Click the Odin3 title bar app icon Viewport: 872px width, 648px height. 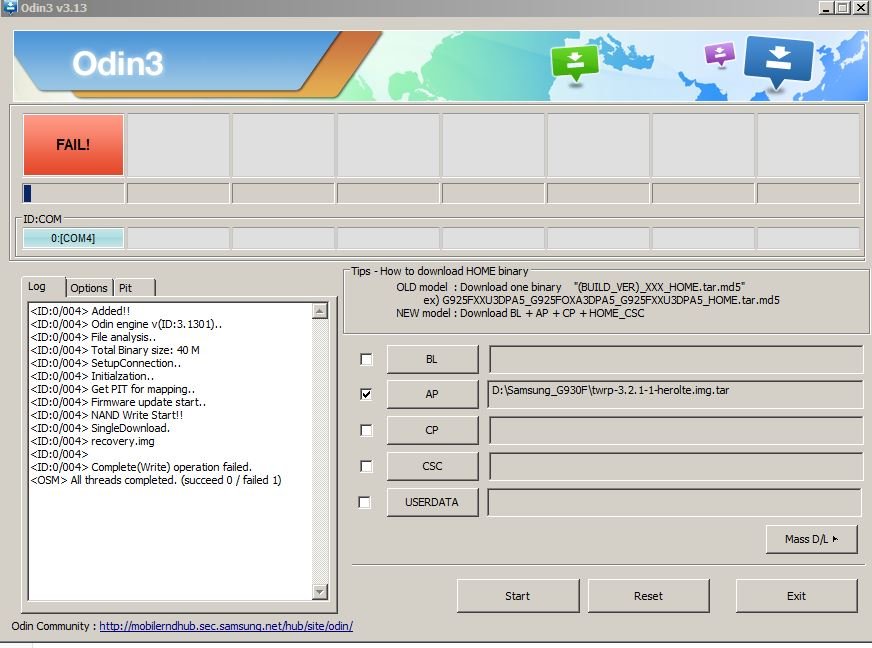(x=11, y=7)
